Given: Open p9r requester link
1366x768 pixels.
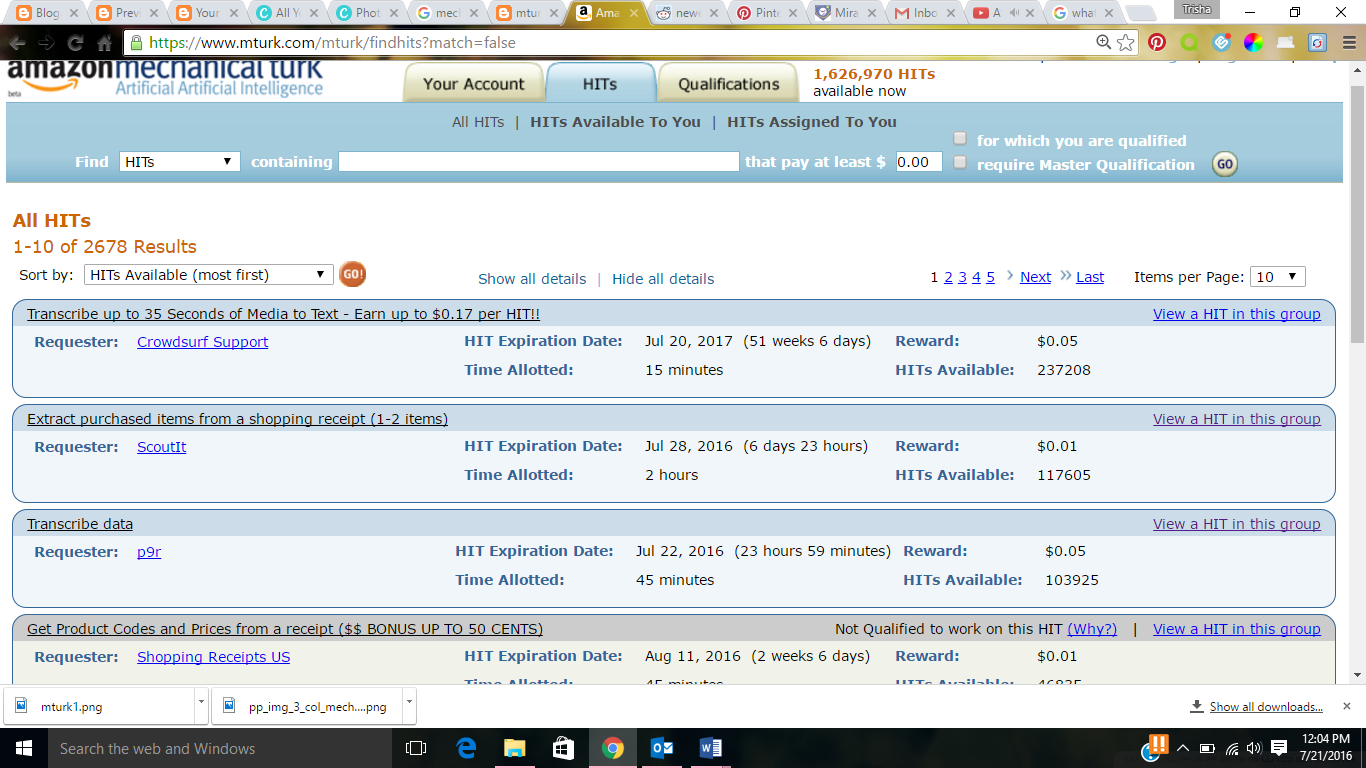Looking at the screenshot, I should tap(149, 552).
